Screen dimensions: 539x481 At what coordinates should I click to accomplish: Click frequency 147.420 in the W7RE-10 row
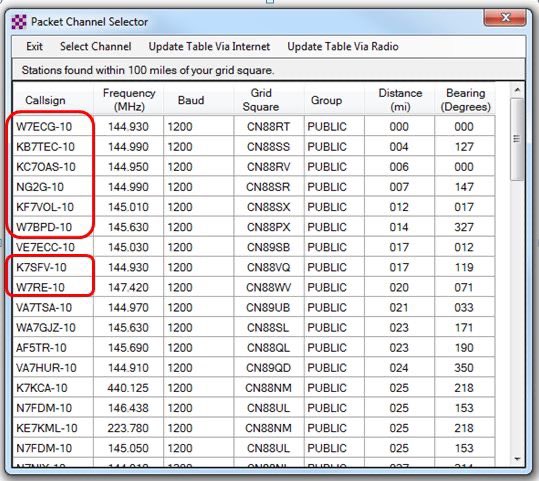(128, 287)
